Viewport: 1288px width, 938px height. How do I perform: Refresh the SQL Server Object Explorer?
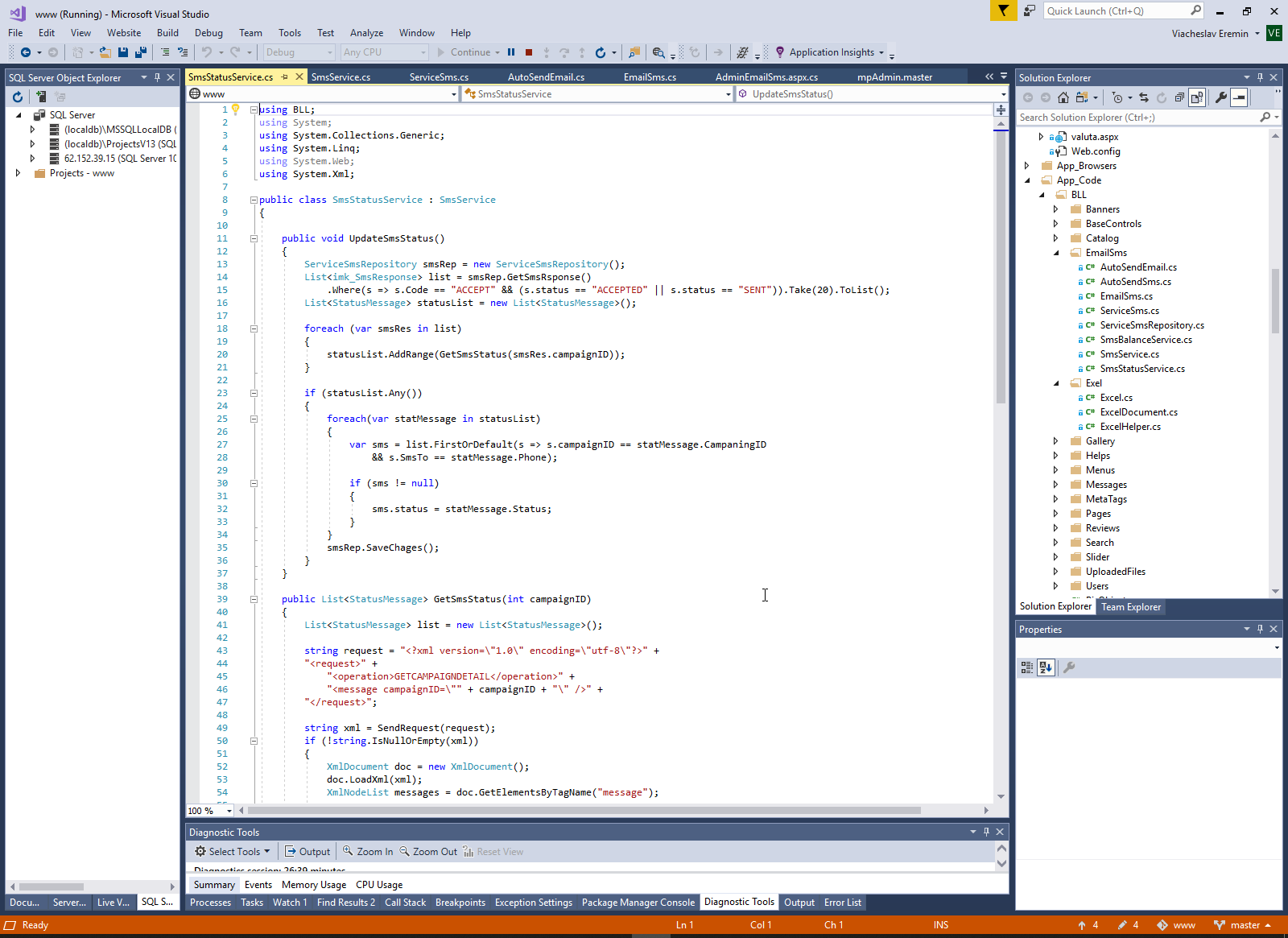tap(18, 97)
